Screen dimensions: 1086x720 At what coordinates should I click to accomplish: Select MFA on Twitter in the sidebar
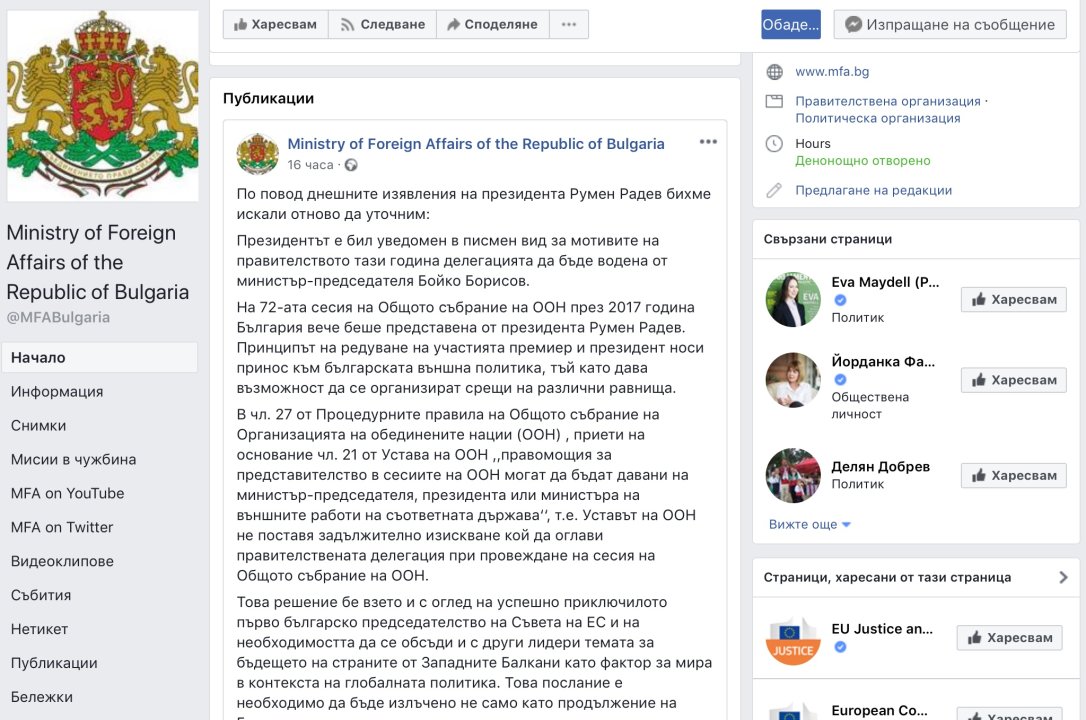point(62,528)
